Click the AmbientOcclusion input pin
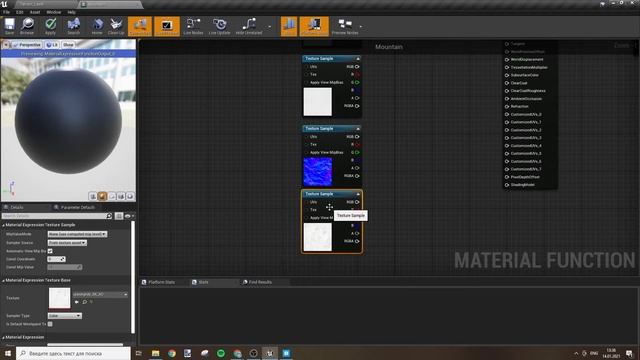 pyautogui.click(x=507, y=99)
